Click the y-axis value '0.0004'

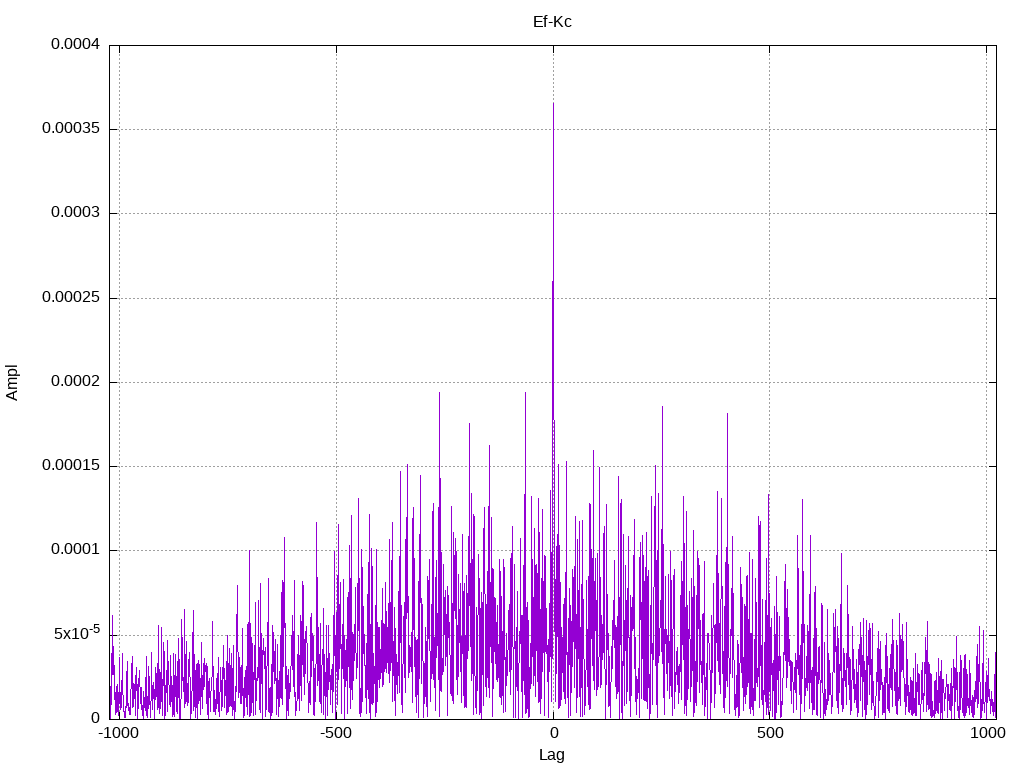[x=76, y=44]
